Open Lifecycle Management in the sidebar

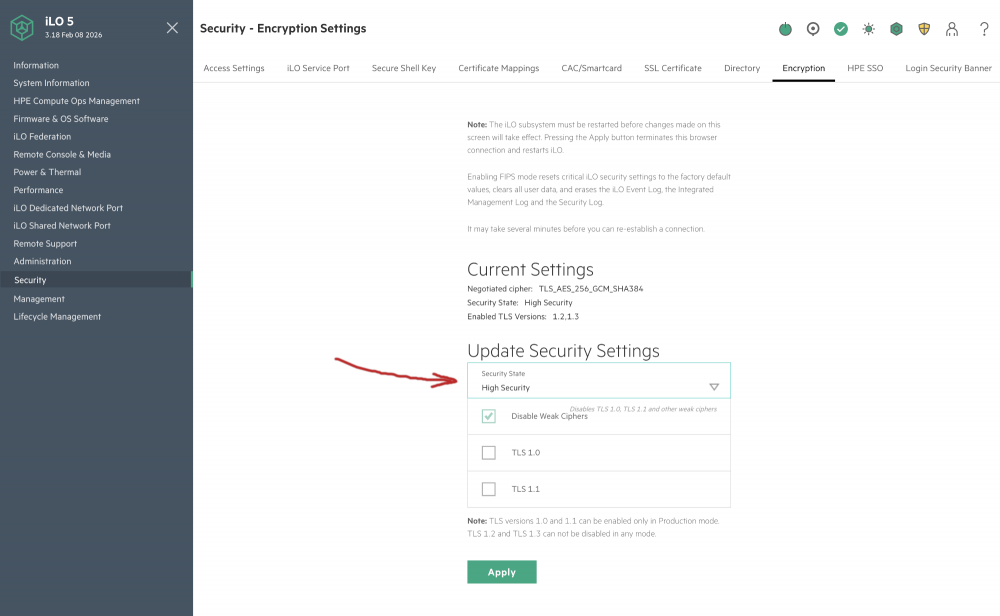[x=57, y=316]
